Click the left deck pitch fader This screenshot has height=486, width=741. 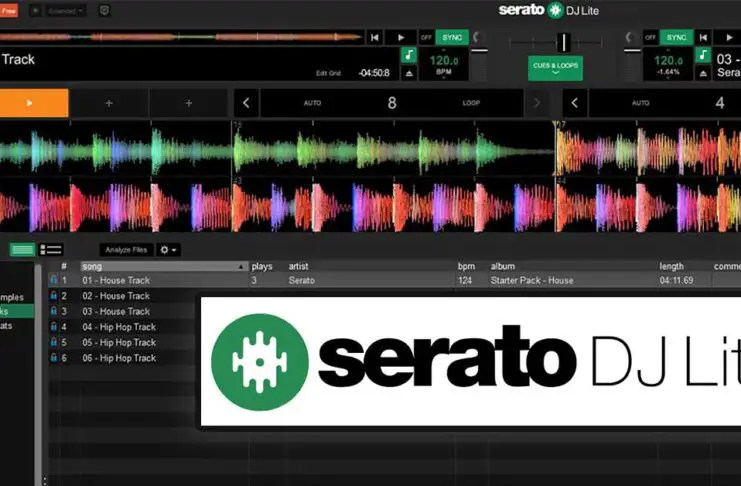click(480, 51)
